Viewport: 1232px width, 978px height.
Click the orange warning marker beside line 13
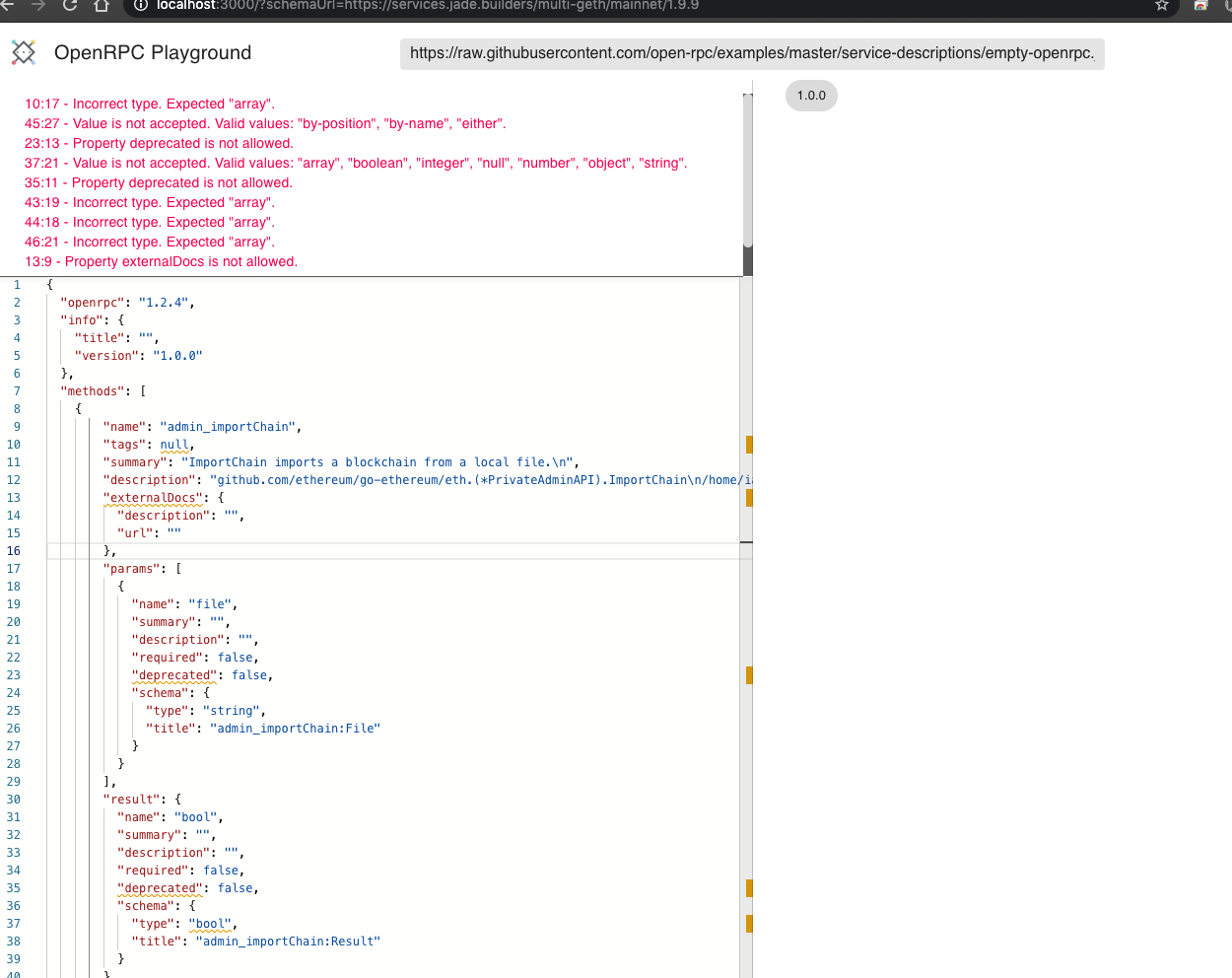(x=749, y=498)
